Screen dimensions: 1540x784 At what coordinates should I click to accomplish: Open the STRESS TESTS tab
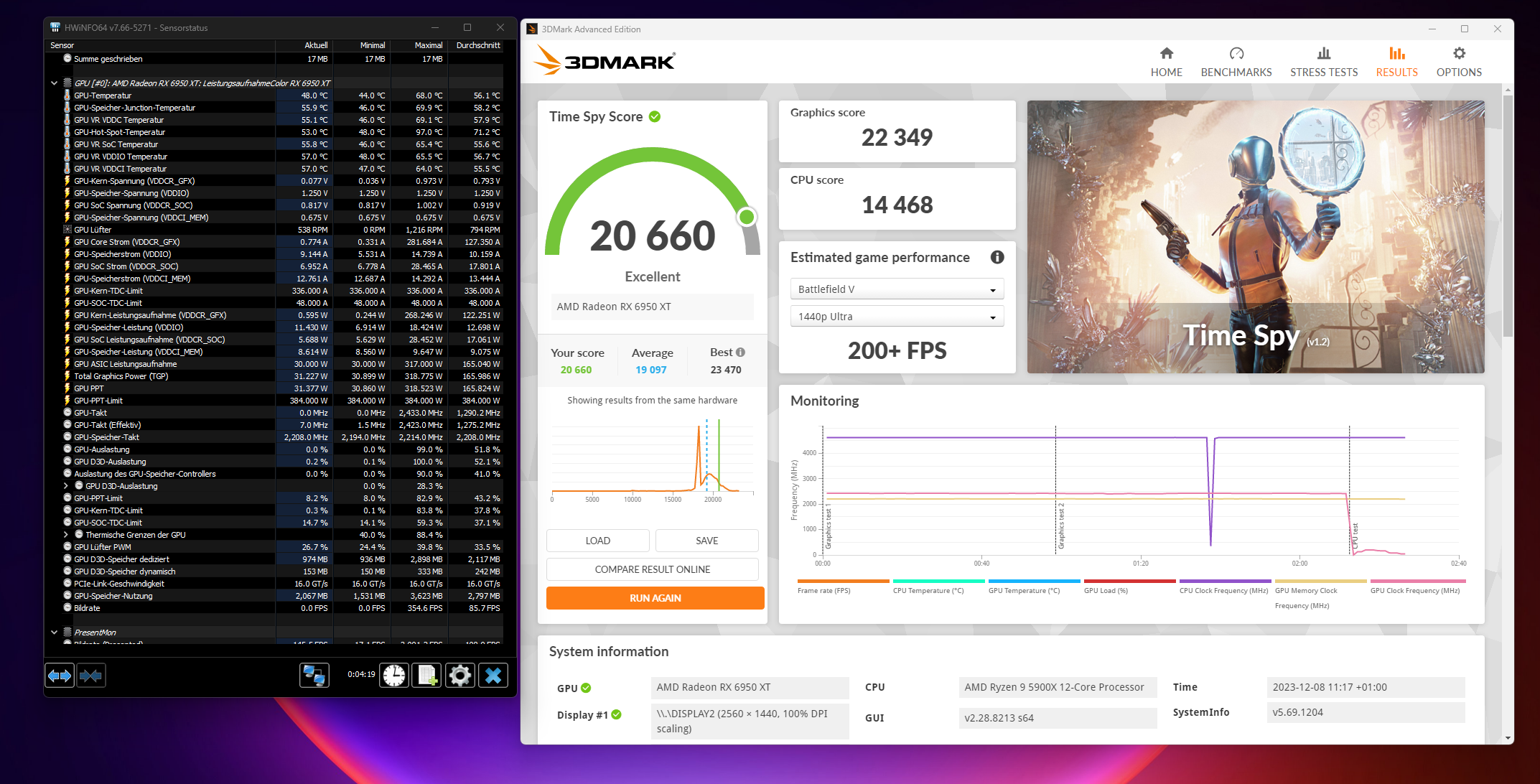[x=1323, y=62]
